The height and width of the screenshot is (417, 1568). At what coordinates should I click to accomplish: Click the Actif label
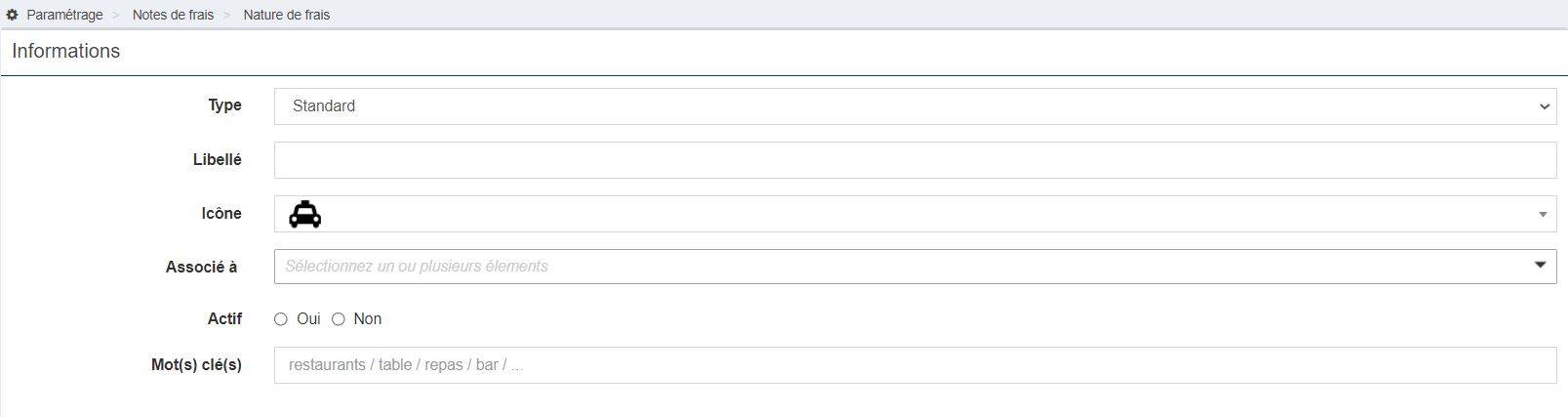224,319
